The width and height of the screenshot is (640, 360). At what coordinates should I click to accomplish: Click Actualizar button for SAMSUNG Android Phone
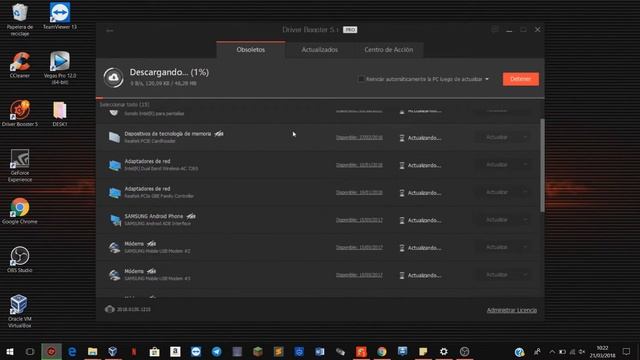[497, 220]
